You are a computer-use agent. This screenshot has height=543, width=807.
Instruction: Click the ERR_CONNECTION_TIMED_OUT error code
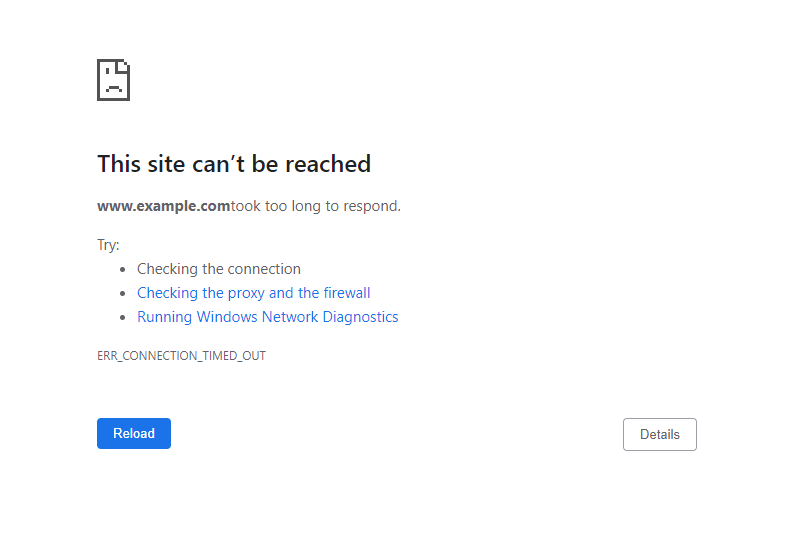point(181,356)
